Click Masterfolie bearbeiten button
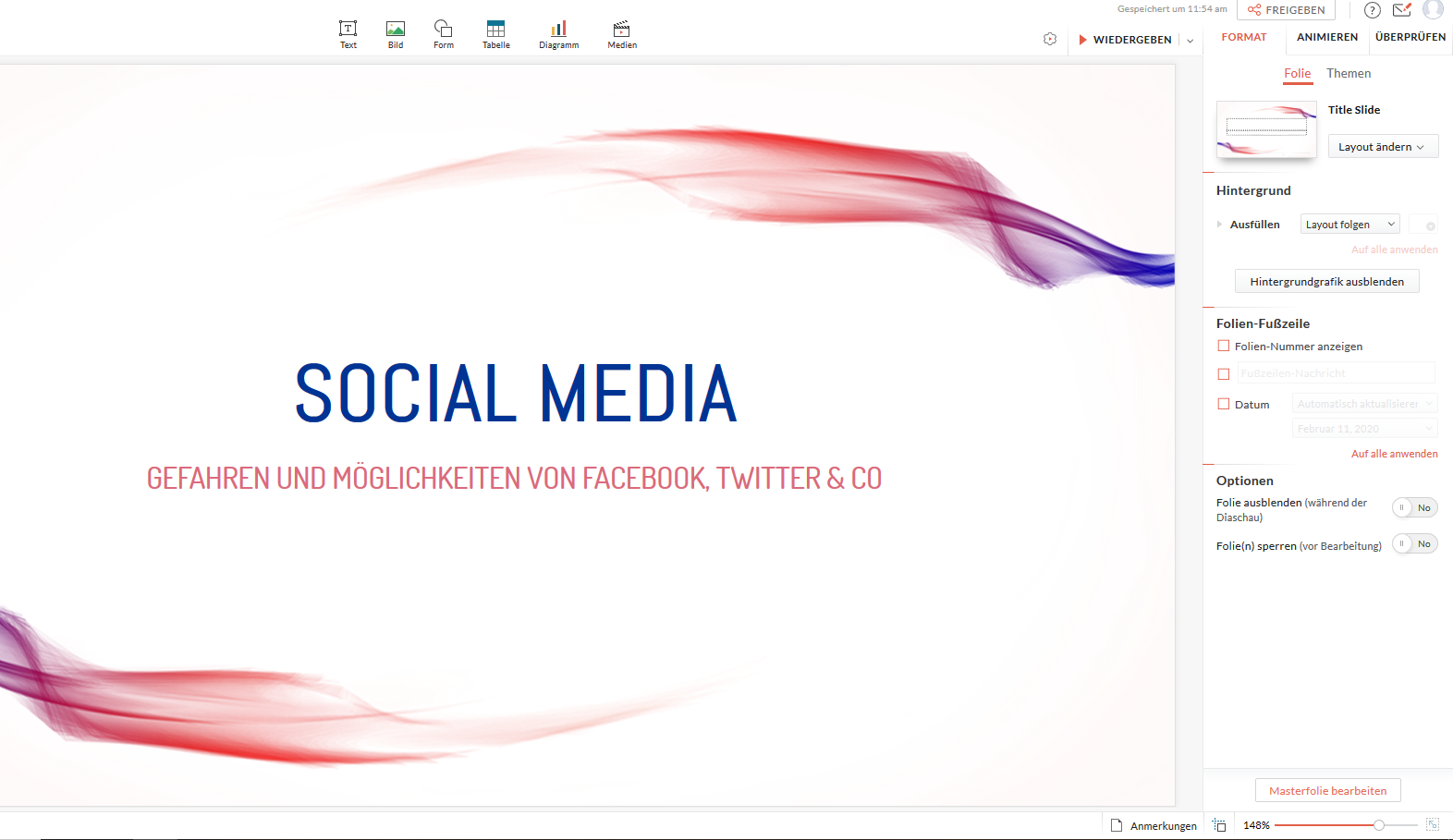1453x840 pixels. coord(1327,791)
